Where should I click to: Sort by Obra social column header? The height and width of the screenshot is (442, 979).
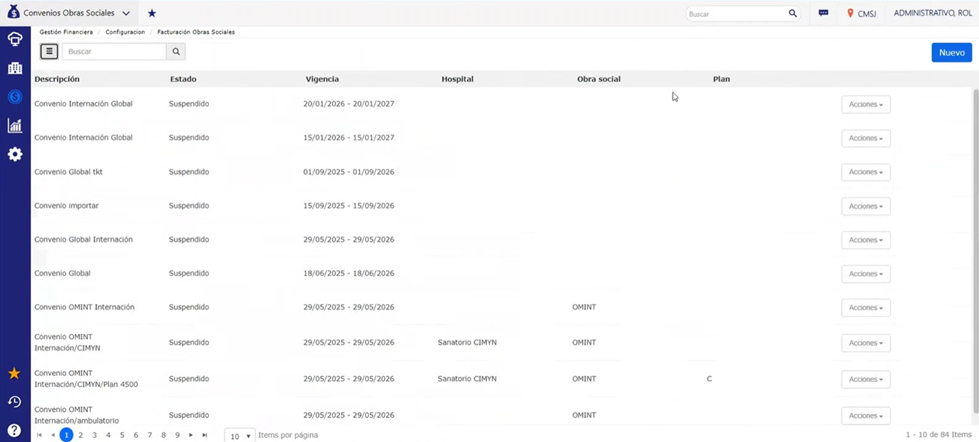pos(599,79)
